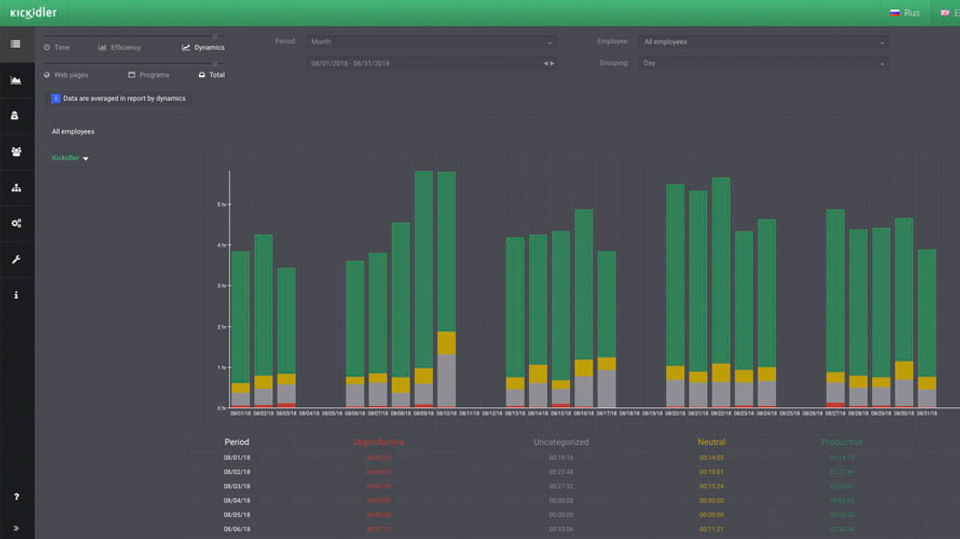The width and height of the screenshot is (960, 539).
Task: Click the Period column header
Action: pos(236,442)
